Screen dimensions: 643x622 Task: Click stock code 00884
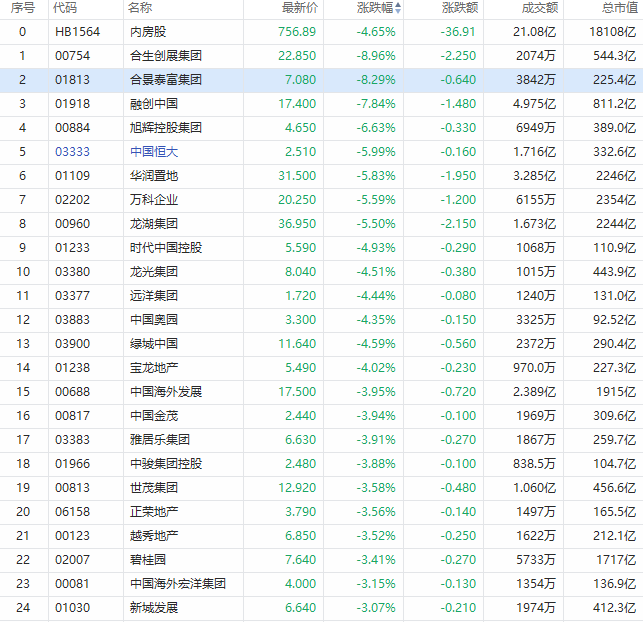(x=72, y=128)
